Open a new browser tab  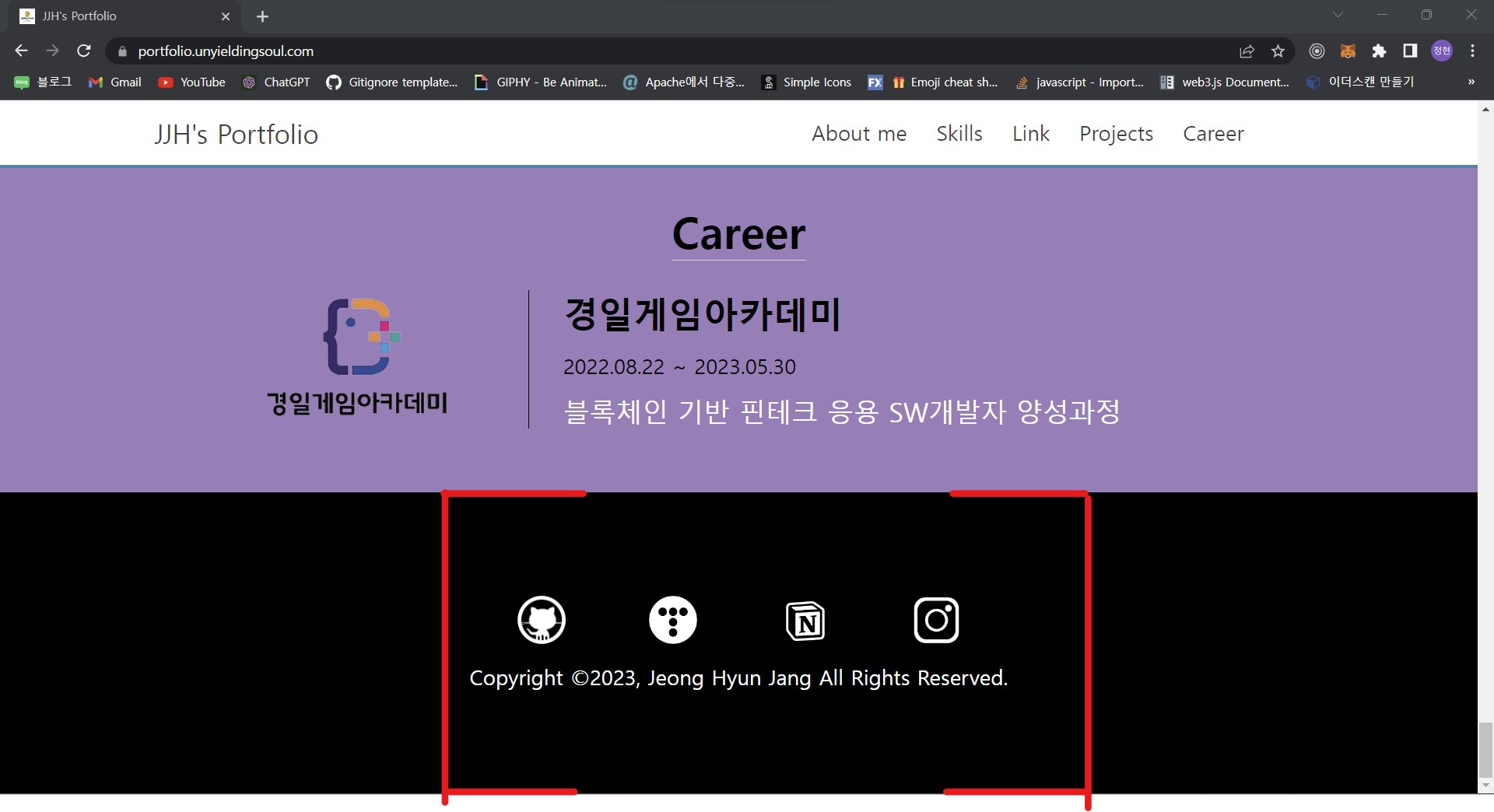(262, 16)
